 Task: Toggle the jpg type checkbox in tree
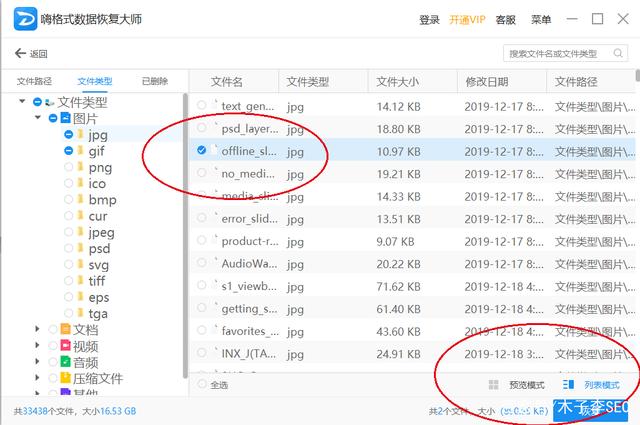(x=69, y=134)
